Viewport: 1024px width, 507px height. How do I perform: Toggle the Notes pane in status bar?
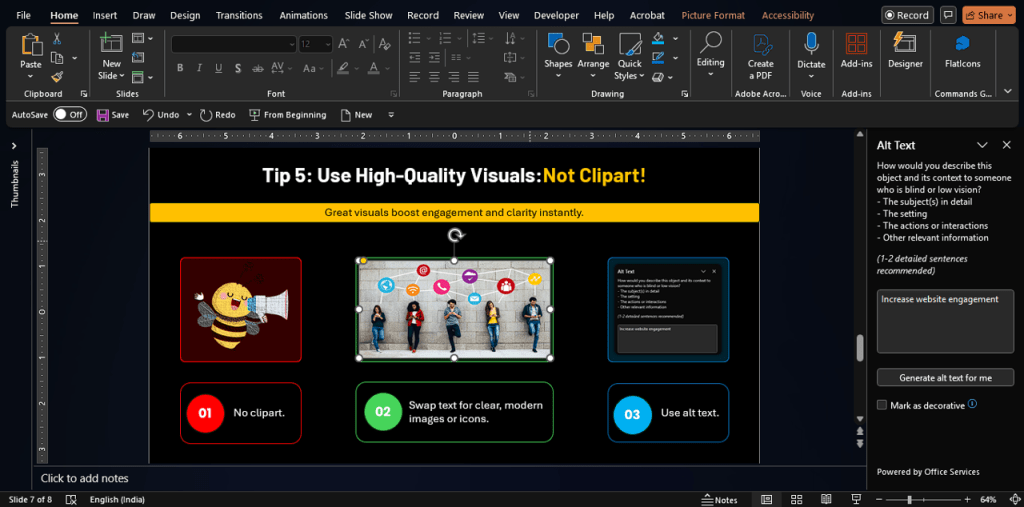coord(719,499)
